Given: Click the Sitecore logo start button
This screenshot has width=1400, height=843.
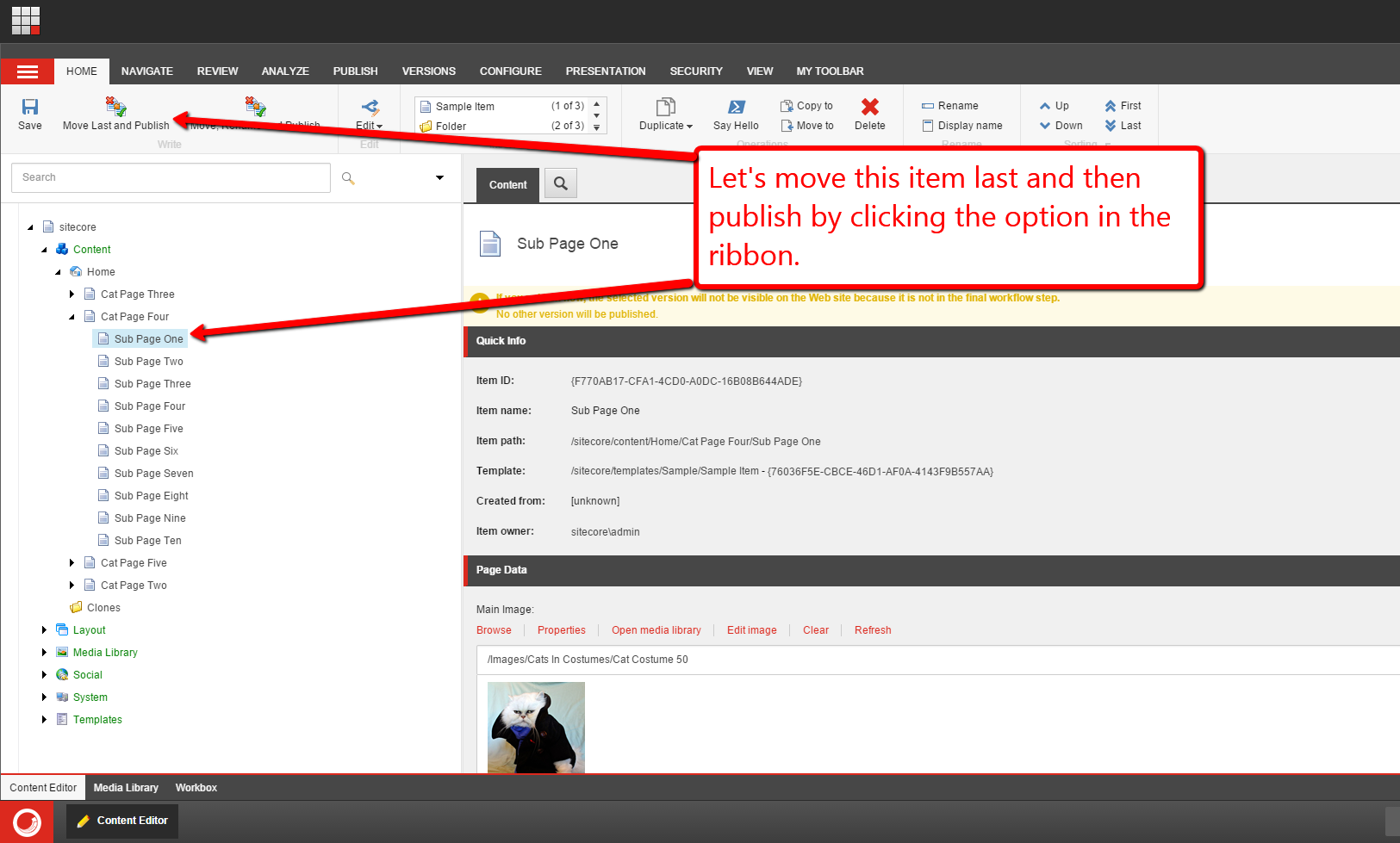Looking at the screenshot, I should pos(27,821).
